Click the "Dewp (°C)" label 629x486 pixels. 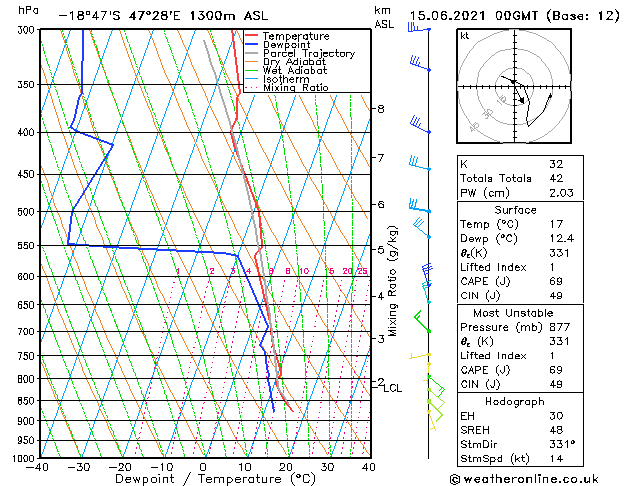(489, 239)
